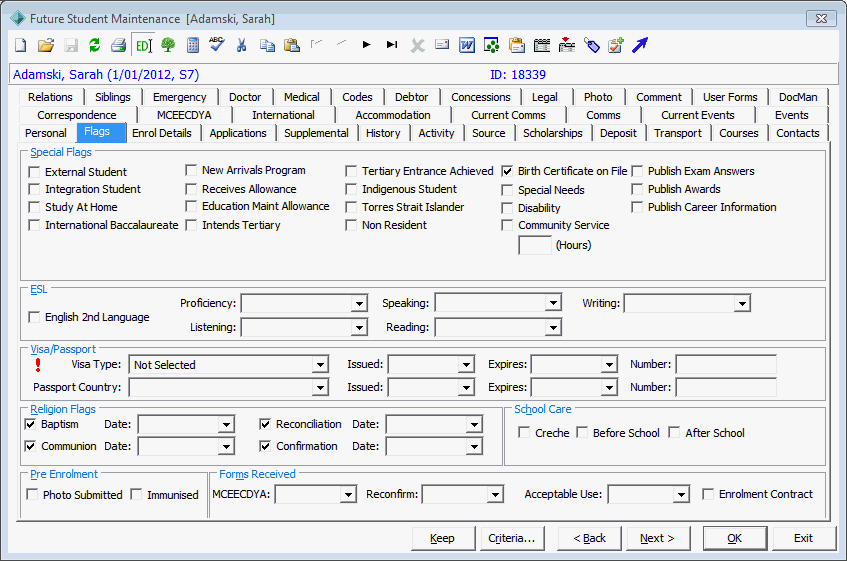Click the green tree icon
This screenshot has height=561, width=847.
tap(168, 45)
